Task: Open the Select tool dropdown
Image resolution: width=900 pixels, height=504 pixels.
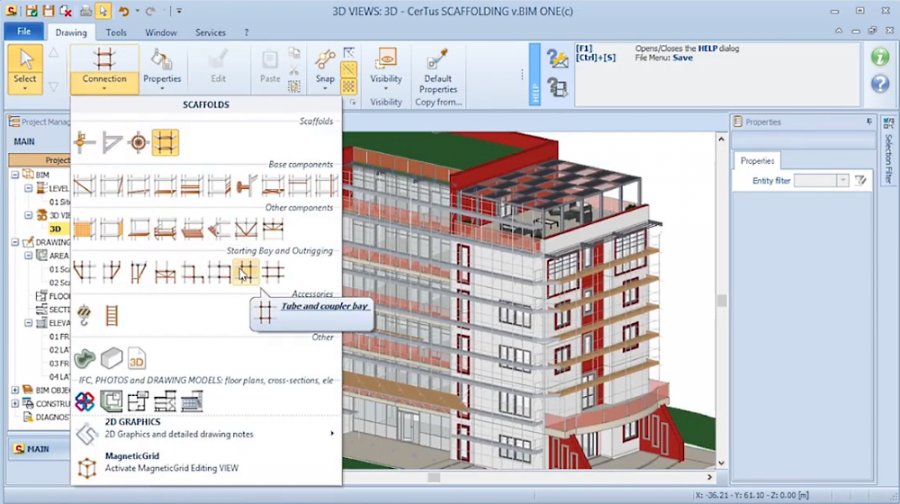Action: 25,89
